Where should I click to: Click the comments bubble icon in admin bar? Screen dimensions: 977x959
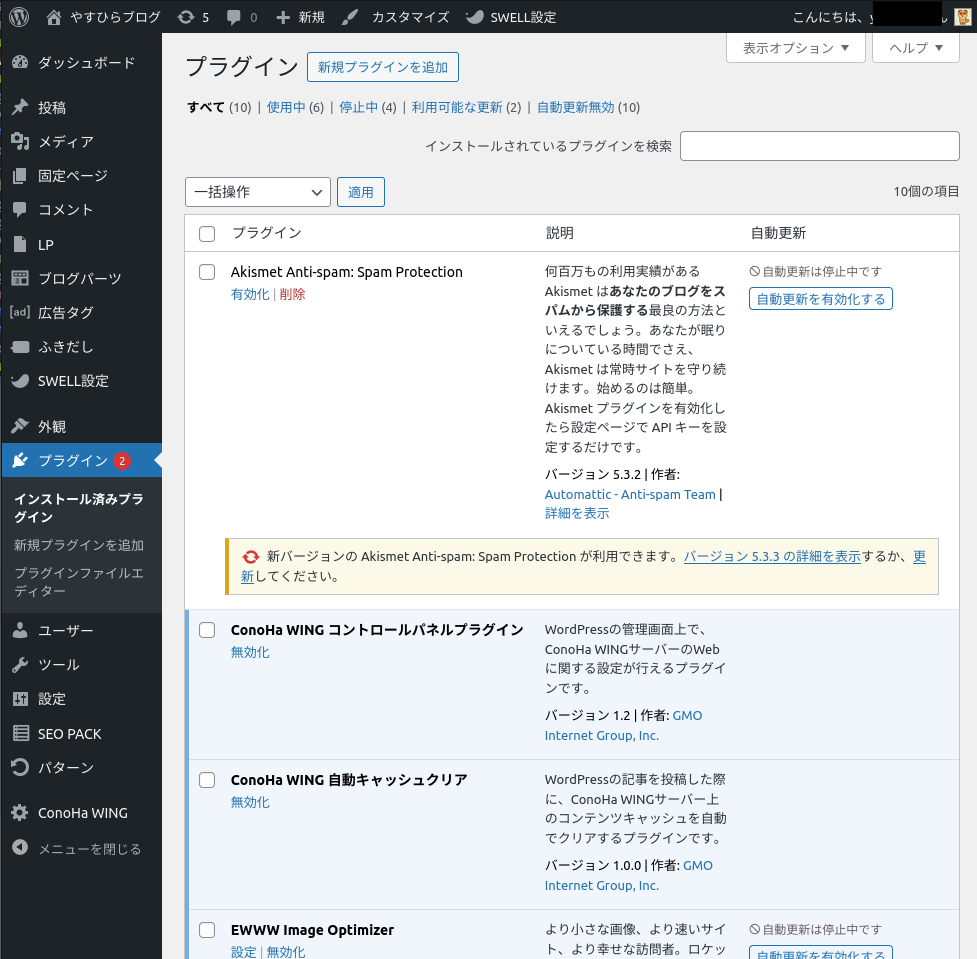point(234,17)
